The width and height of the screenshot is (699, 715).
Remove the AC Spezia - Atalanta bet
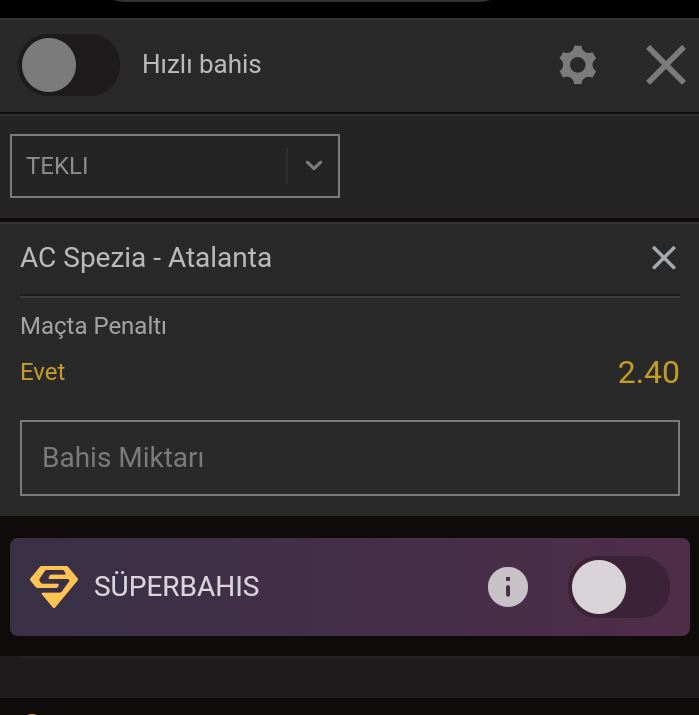[663, 258]
